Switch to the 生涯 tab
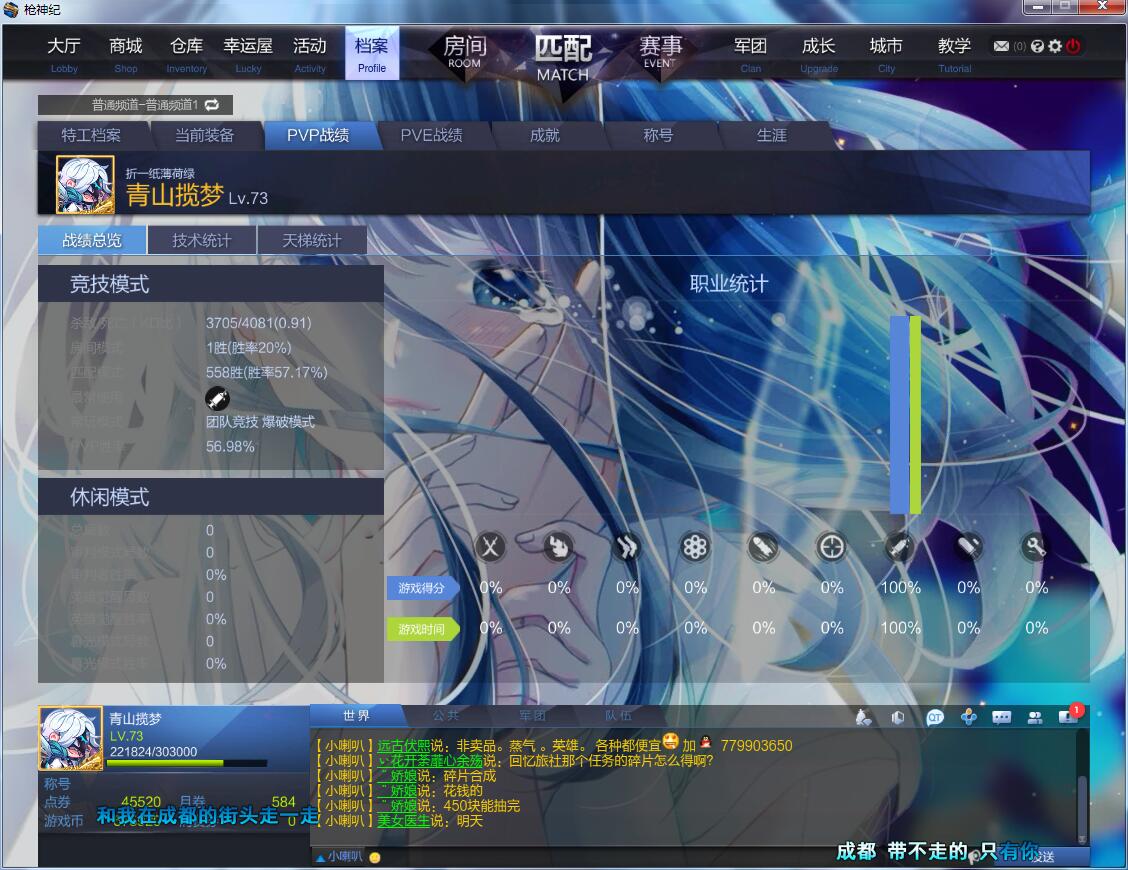 (x=772, y=135)
